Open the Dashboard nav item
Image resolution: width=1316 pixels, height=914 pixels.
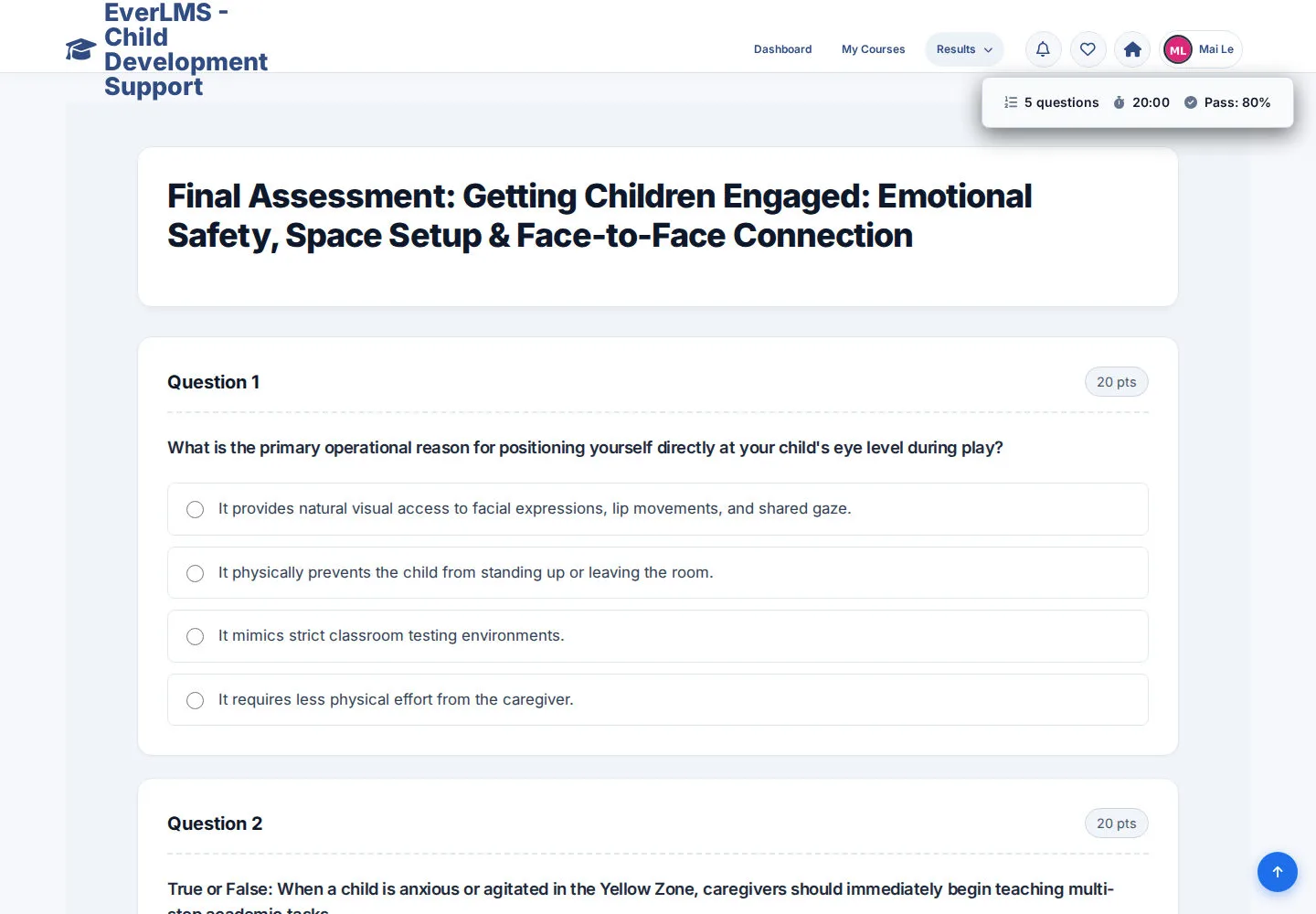coord(782,49)
